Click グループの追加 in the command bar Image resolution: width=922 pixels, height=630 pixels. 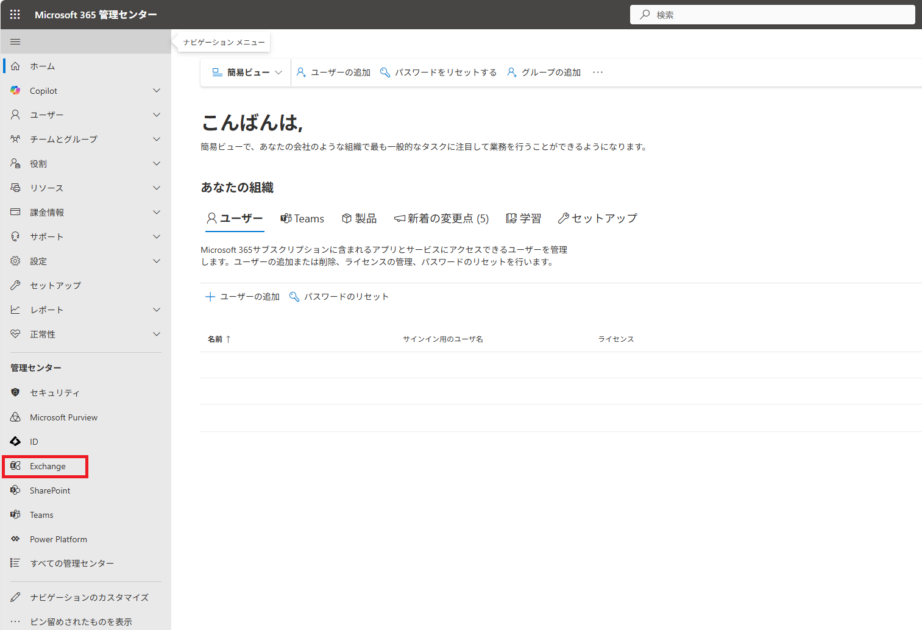(x=544, y=72)
